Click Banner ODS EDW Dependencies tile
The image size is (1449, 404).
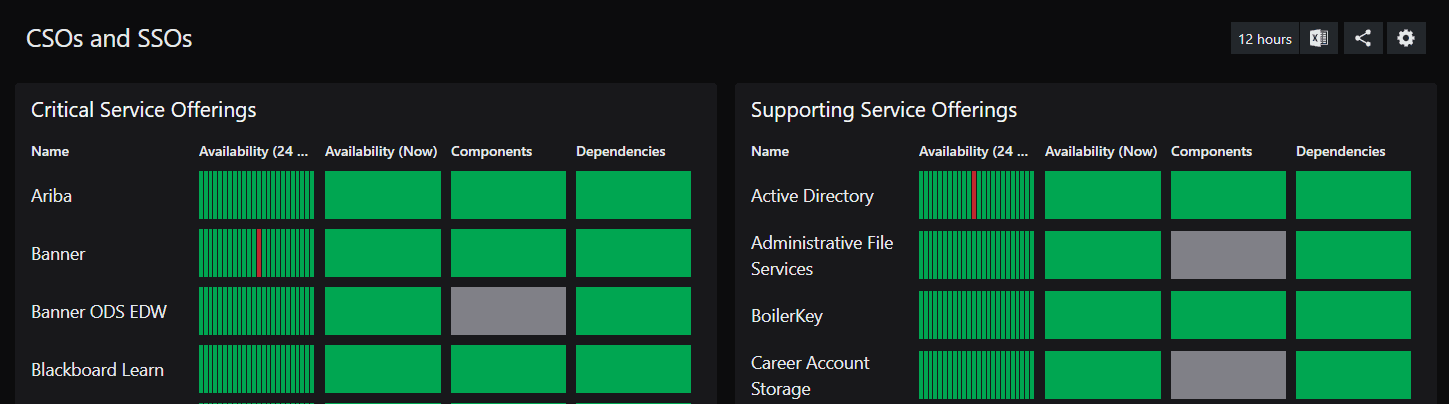[x=633, y=311]
